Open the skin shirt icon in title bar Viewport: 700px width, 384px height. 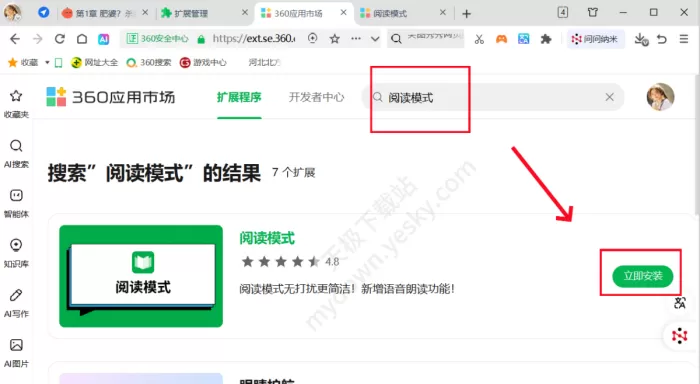pyautogui.click(x=592, y=13)
